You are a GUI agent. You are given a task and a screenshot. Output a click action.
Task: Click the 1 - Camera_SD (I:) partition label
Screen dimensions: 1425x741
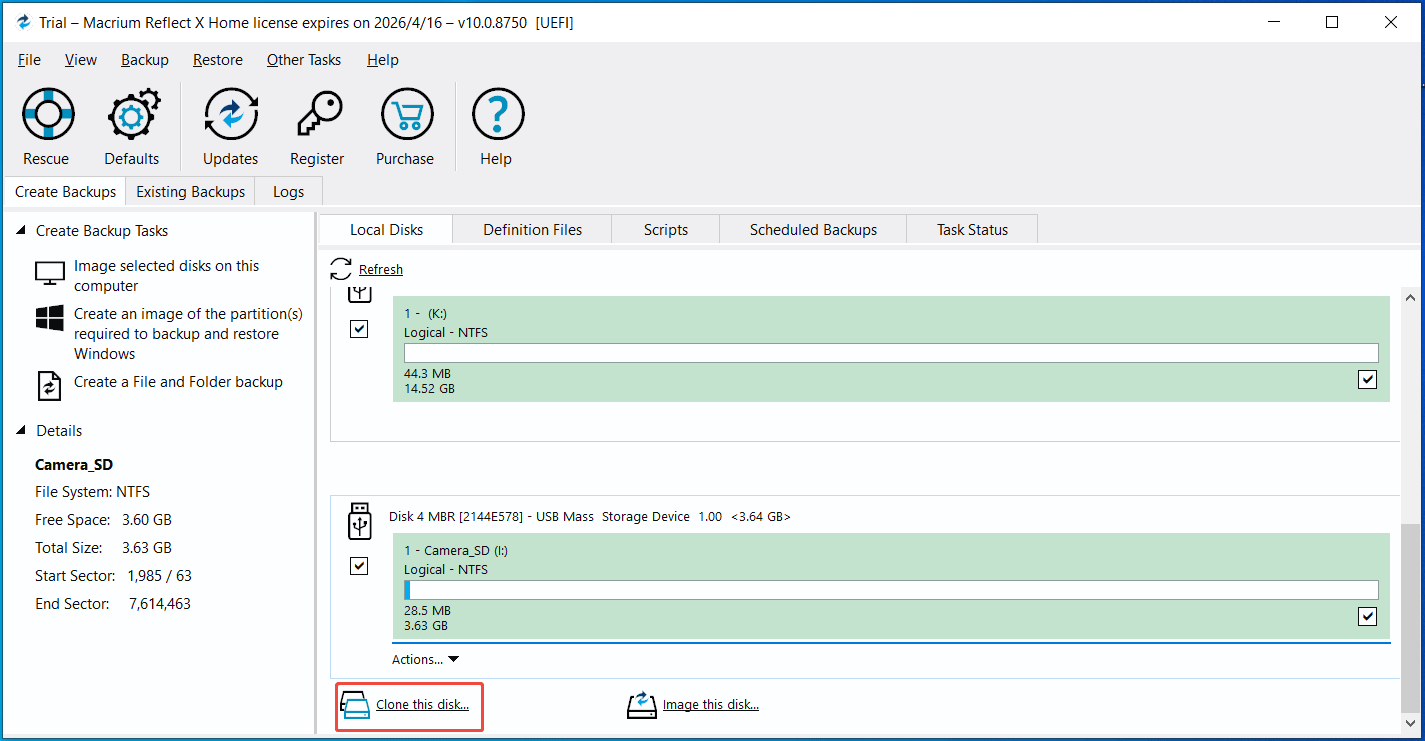click(x=456, y=551)
